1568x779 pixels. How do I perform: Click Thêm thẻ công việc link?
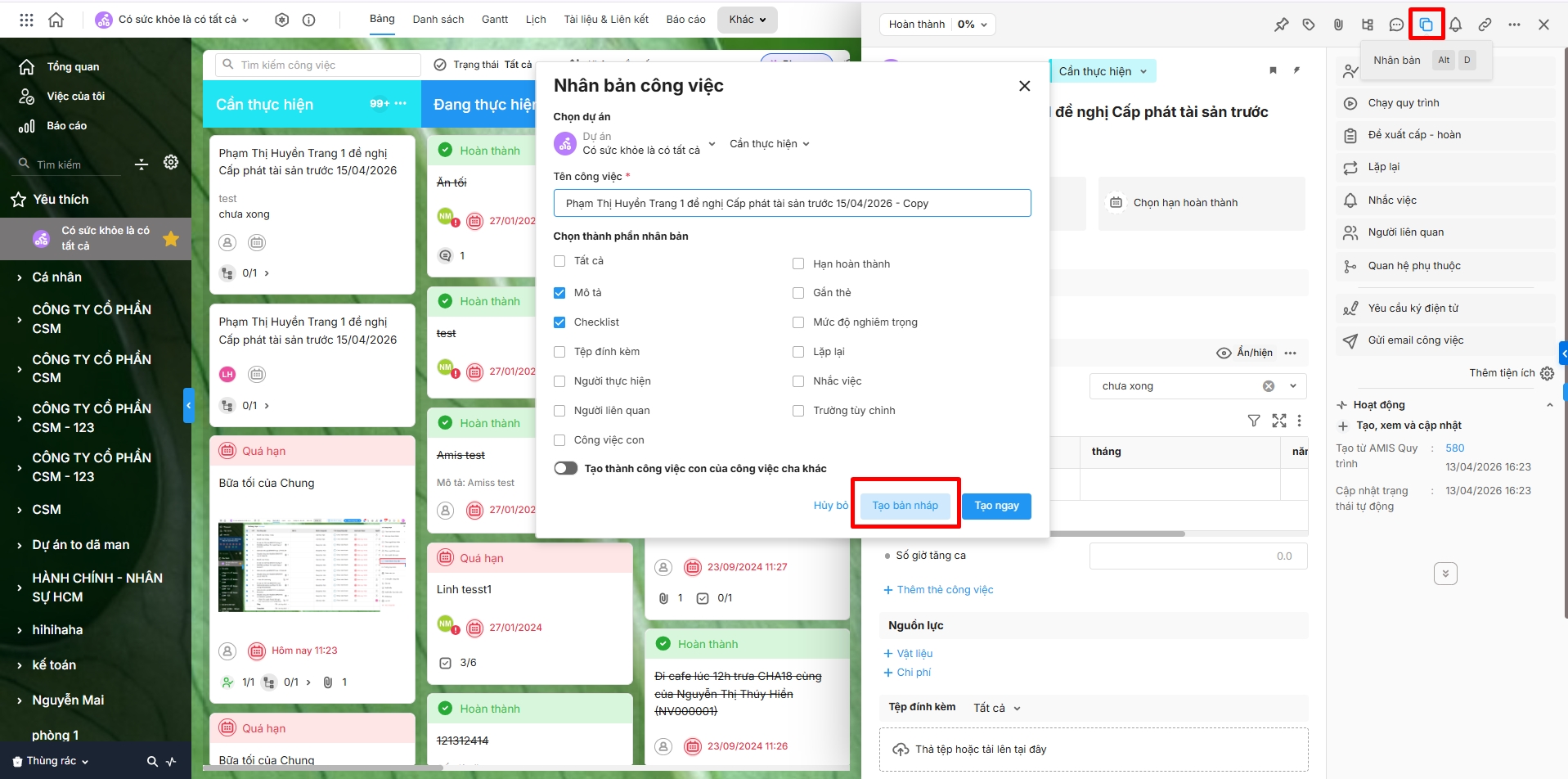[x=938, y=590]
